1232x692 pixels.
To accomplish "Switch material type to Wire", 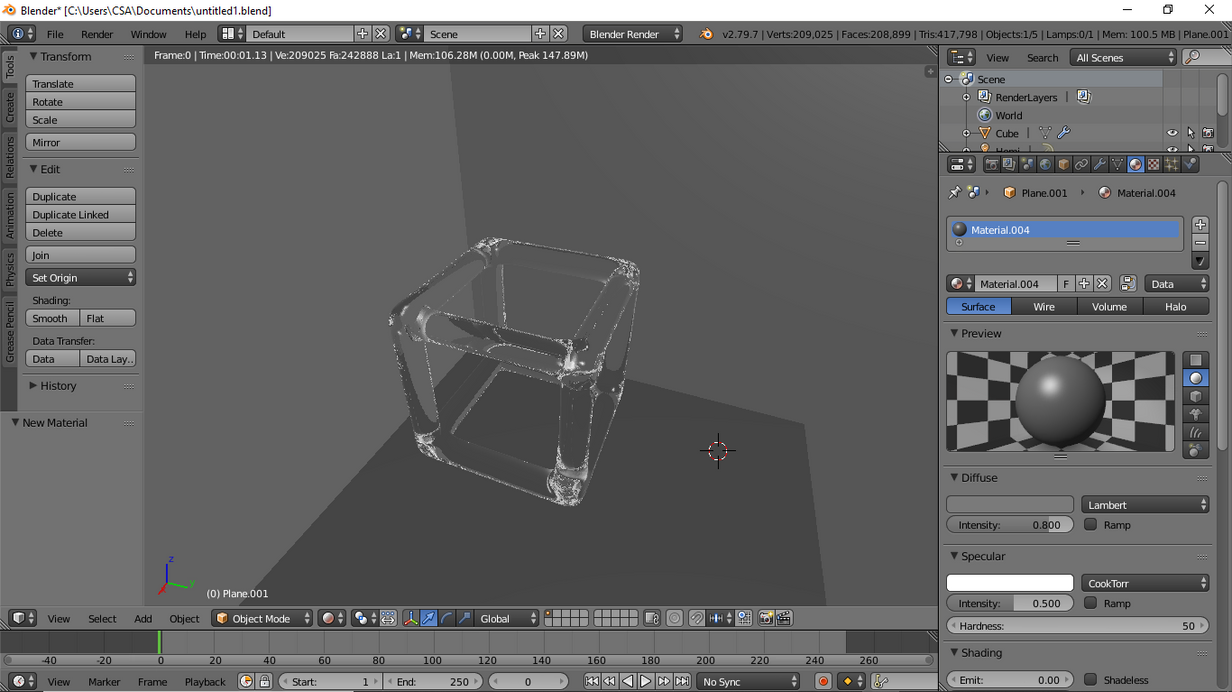I will coord(1044,307).
